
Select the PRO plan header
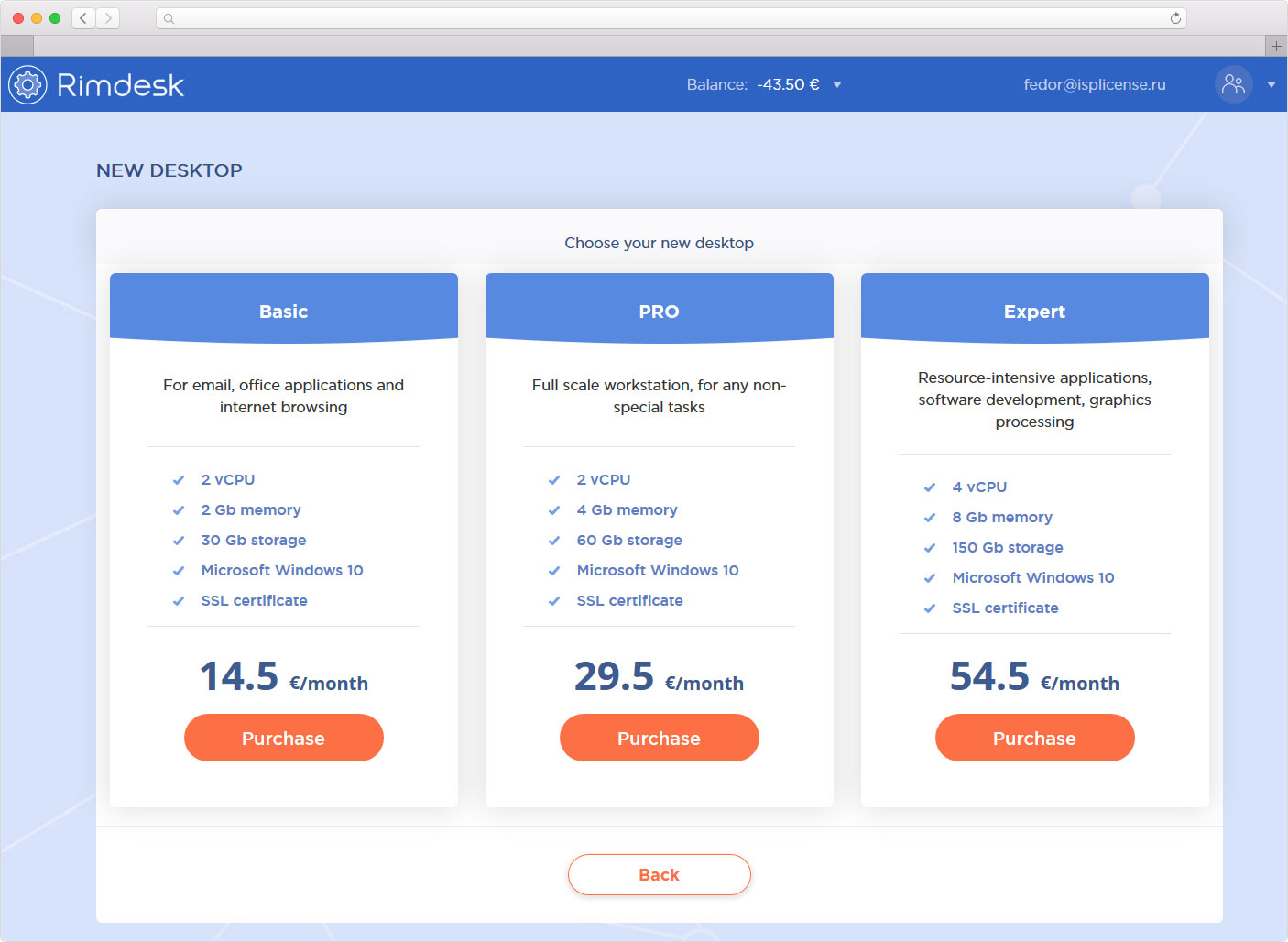click(659, 312)
